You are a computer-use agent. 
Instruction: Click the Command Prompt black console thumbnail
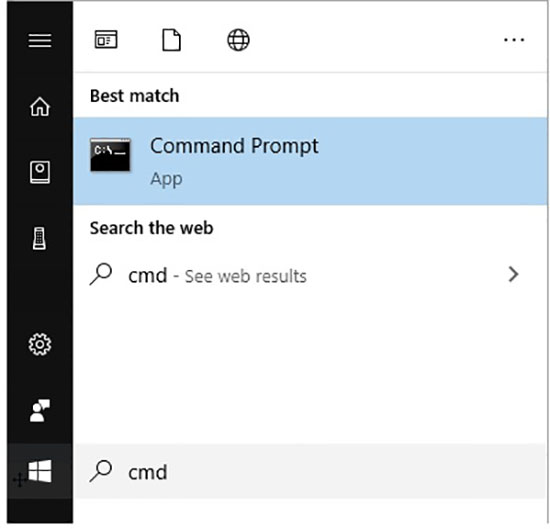tap(110, 155)
